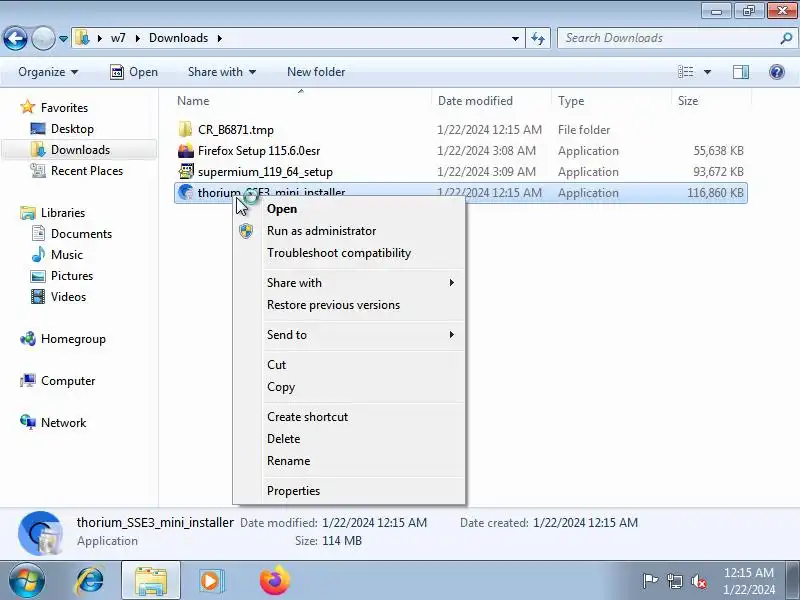Launch Internet Explorer from the taskbar
The width and height of the screenshot is (800, 600).
pyautogui.click(x=90, y=581)
